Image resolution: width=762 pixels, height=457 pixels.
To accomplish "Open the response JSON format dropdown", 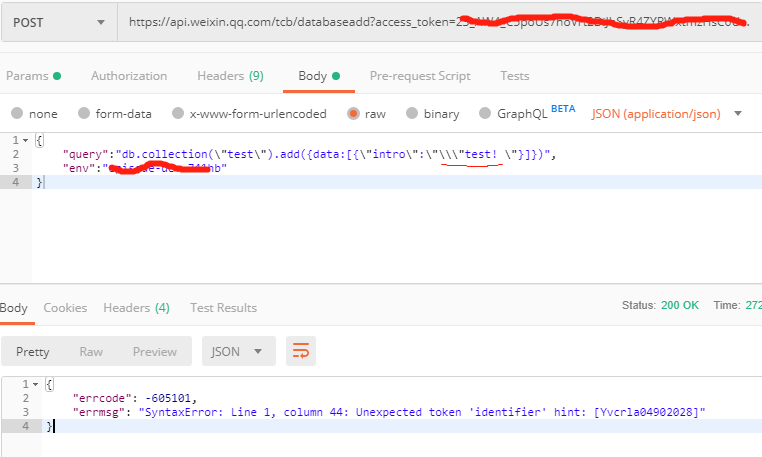I will (239, 351).
